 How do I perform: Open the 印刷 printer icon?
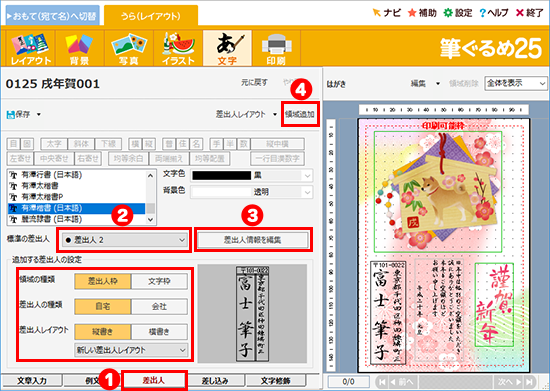click(276, 49)
